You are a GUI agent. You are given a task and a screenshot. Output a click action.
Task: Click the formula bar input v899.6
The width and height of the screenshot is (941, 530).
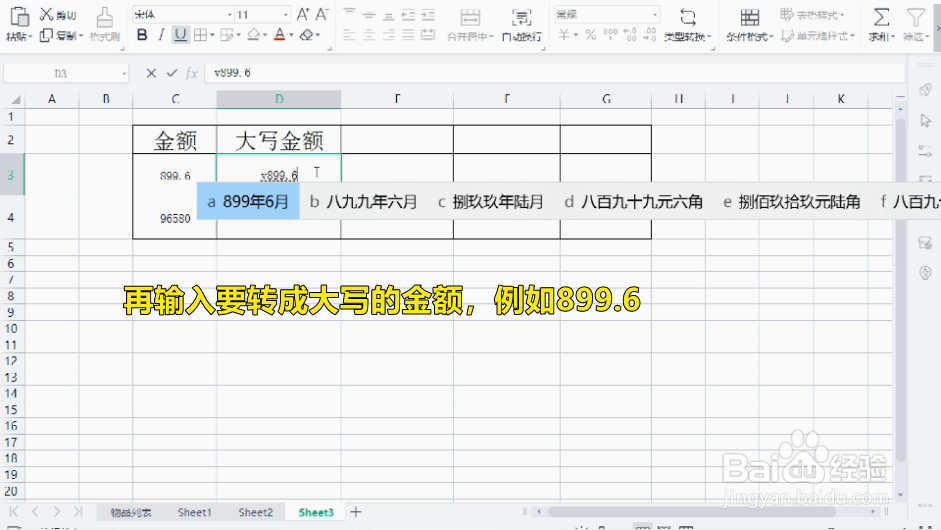click(555, 73)
